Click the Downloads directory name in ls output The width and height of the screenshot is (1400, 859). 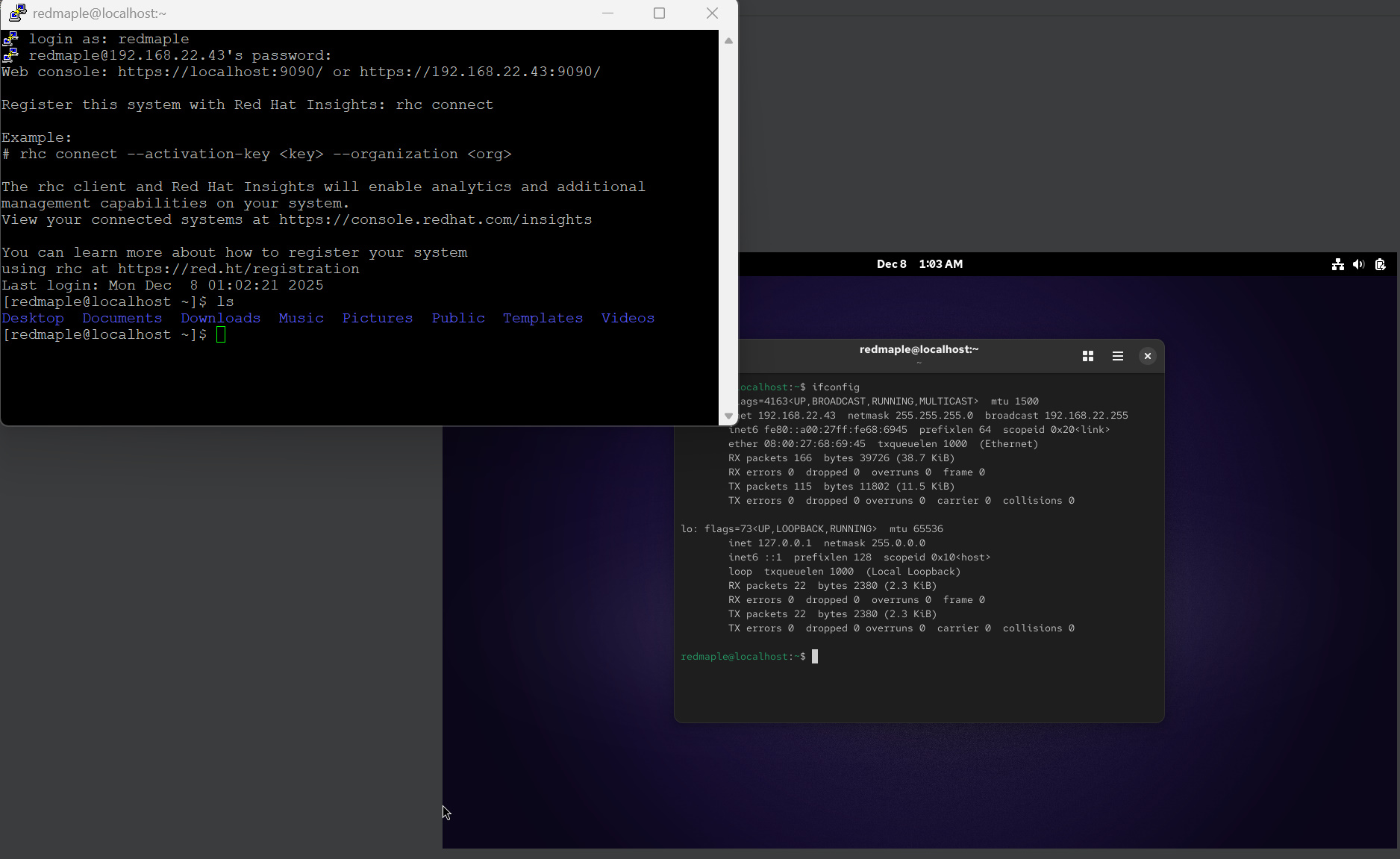pos(220,318)
